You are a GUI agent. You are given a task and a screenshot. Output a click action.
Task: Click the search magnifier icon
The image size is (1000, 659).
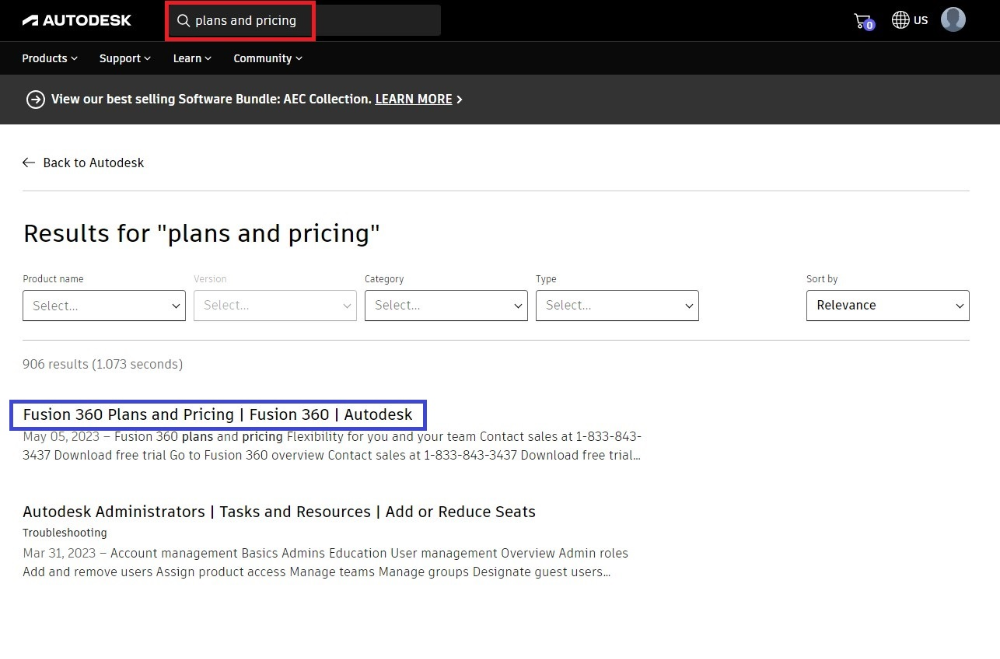coord(183,20)
